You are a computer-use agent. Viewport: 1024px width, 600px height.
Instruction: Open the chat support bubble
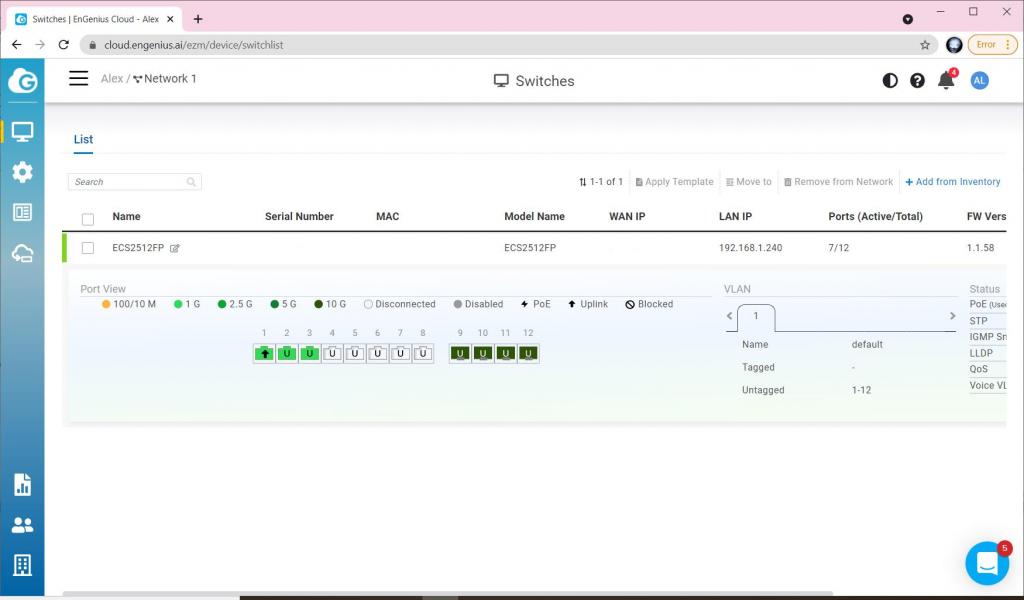pos(987,563)
